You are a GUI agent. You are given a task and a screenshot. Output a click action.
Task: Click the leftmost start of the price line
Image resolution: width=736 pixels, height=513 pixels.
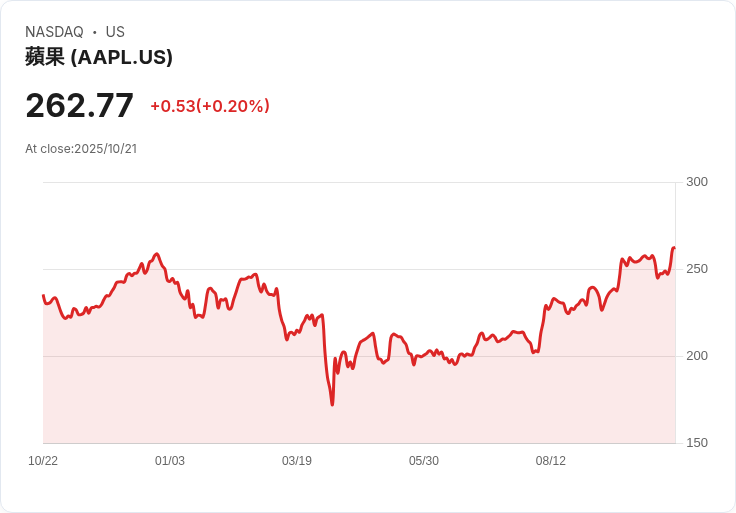coord(43,296)
